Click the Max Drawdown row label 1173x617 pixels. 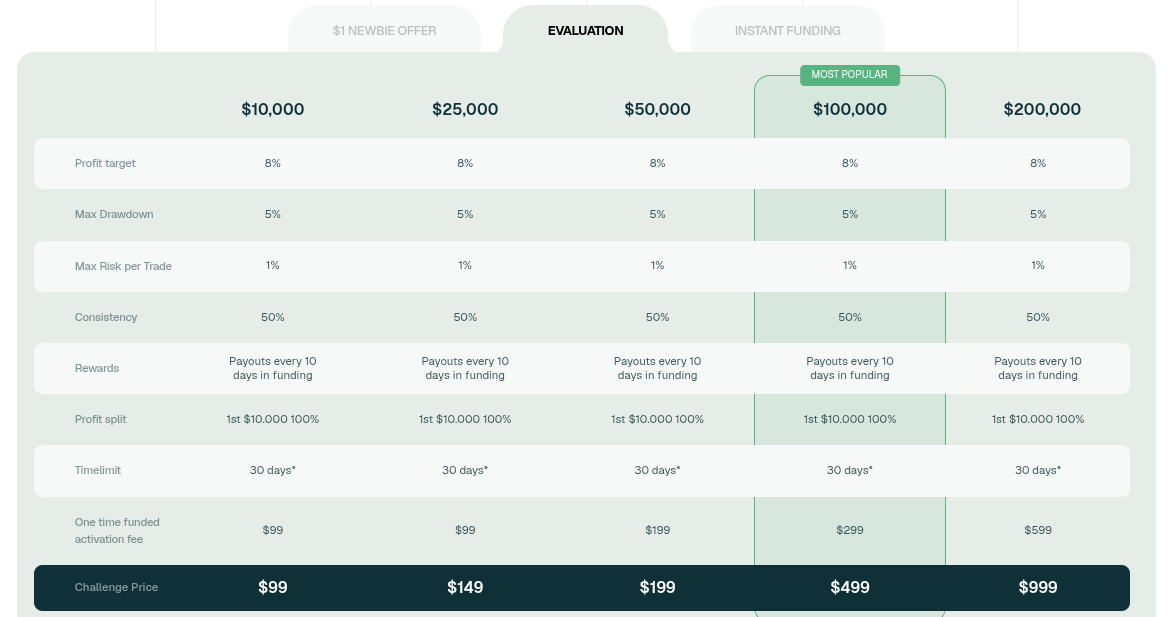pos(114,214)
